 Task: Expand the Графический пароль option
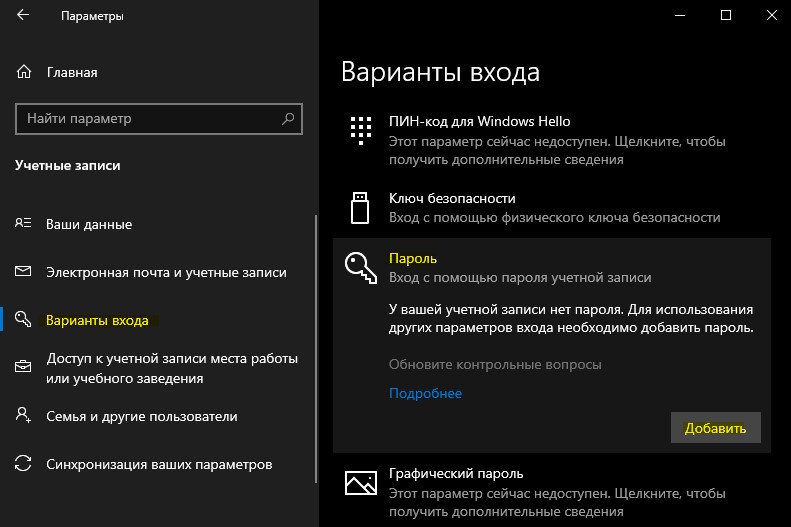coord(552,492)
